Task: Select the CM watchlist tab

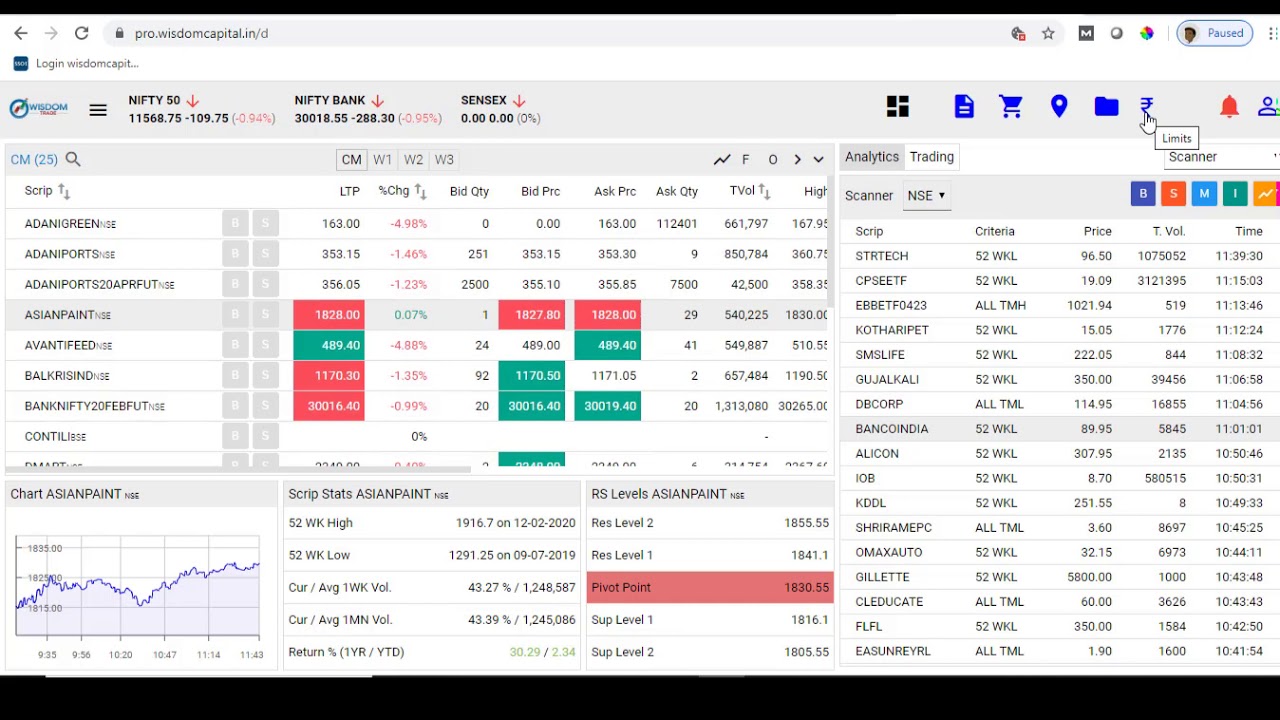Action: (351, 160)
